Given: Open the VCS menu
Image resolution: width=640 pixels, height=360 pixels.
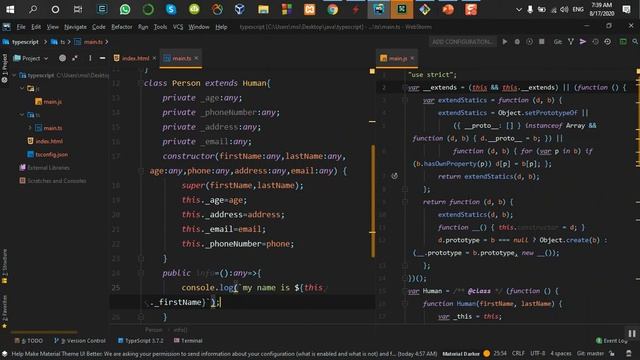Looking at the screenshot, I should coord(178,27).
